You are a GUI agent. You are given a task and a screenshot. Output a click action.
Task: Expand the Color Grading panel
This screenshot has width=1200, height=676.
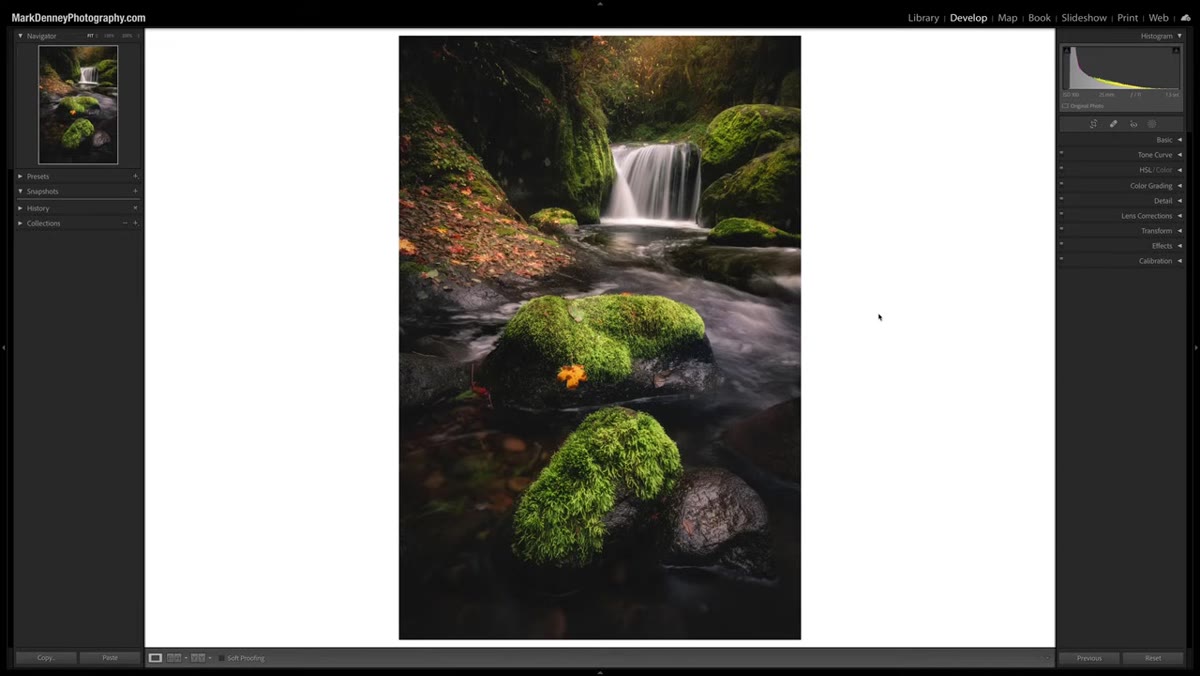1180,186
